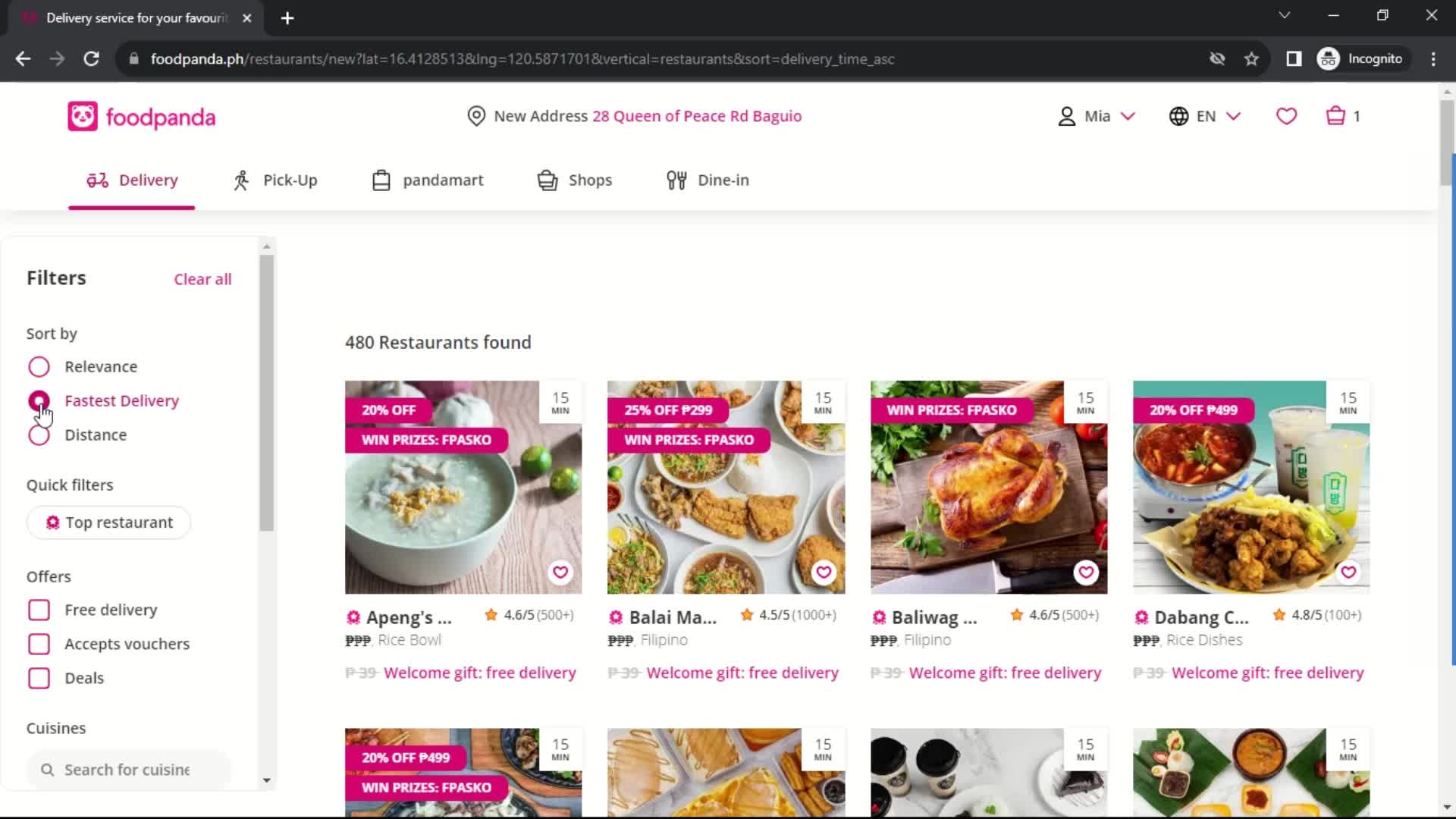The width and height of the screenshot is (1456, 819).
Task: Switch to the Delivery tab
Action: click(x=132, y=180)
